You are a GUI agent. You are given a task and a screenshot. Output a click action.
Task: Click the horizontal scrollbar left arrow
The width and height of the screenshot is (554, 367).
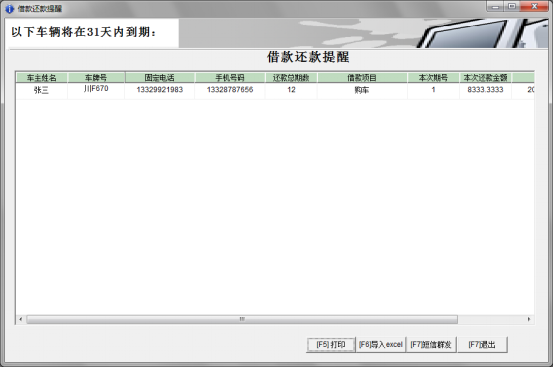20,319
